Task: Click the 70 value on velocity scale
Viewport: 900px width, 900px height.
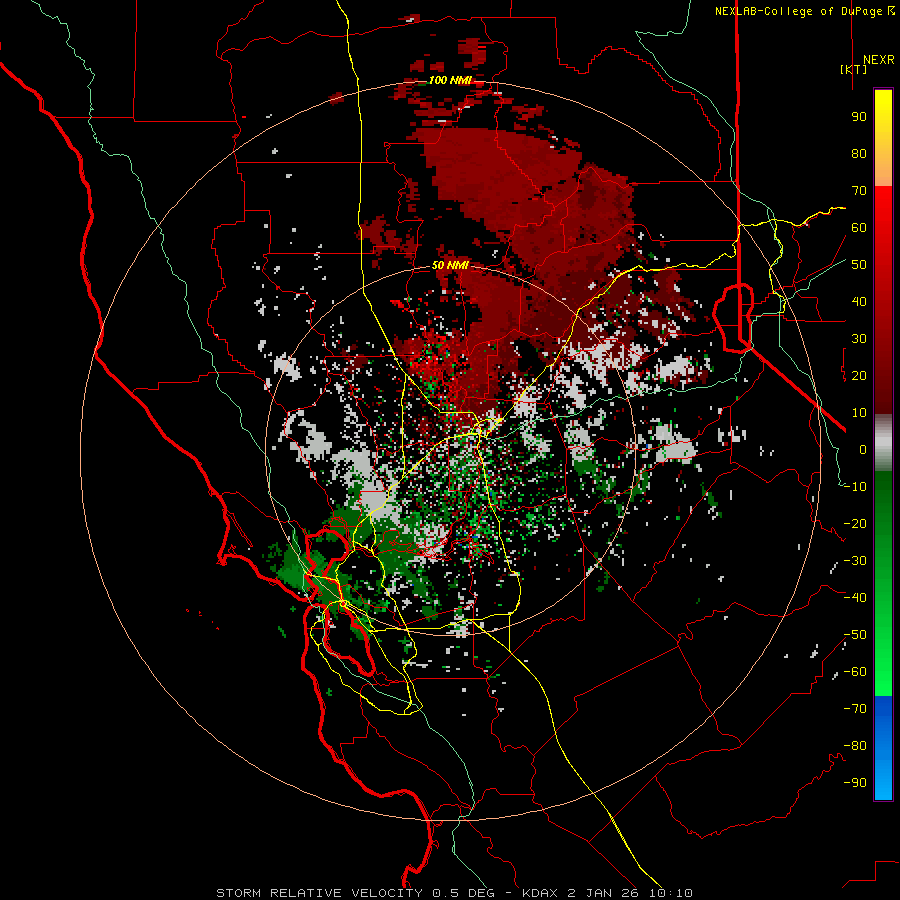Action: coord(859,191)
